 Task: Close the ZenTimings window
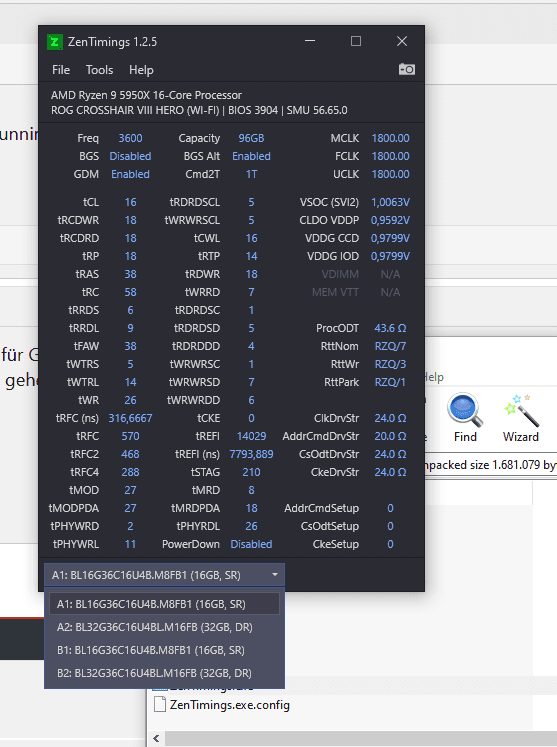(402, 41)
